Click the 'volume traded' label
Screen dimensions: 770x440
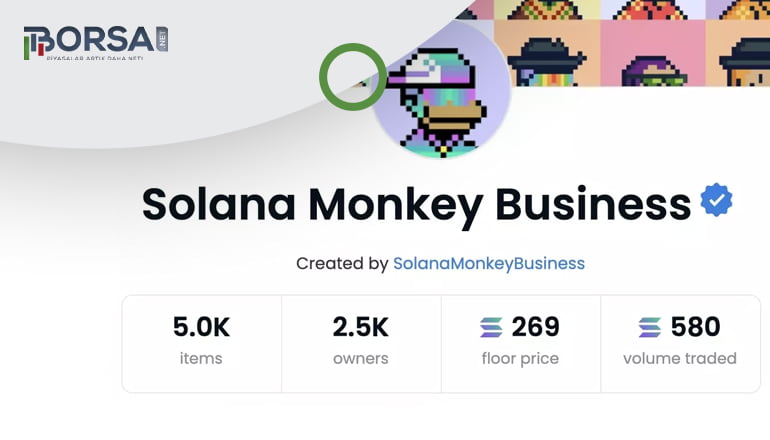[x=680, y=358]
